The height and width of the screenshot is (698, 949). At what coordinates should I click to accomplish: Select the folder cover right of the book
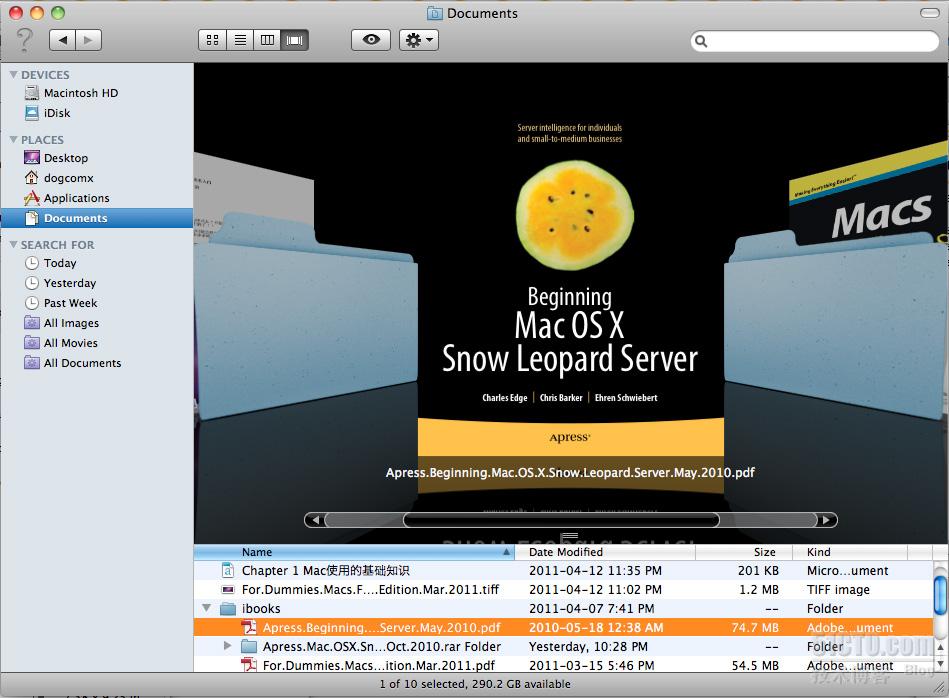pos(835,327)
